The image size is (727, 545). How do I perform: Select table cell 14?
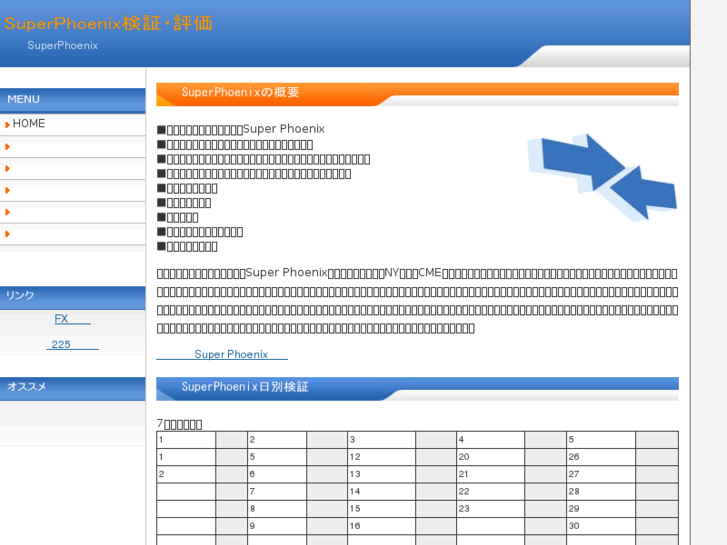point(382,491)
